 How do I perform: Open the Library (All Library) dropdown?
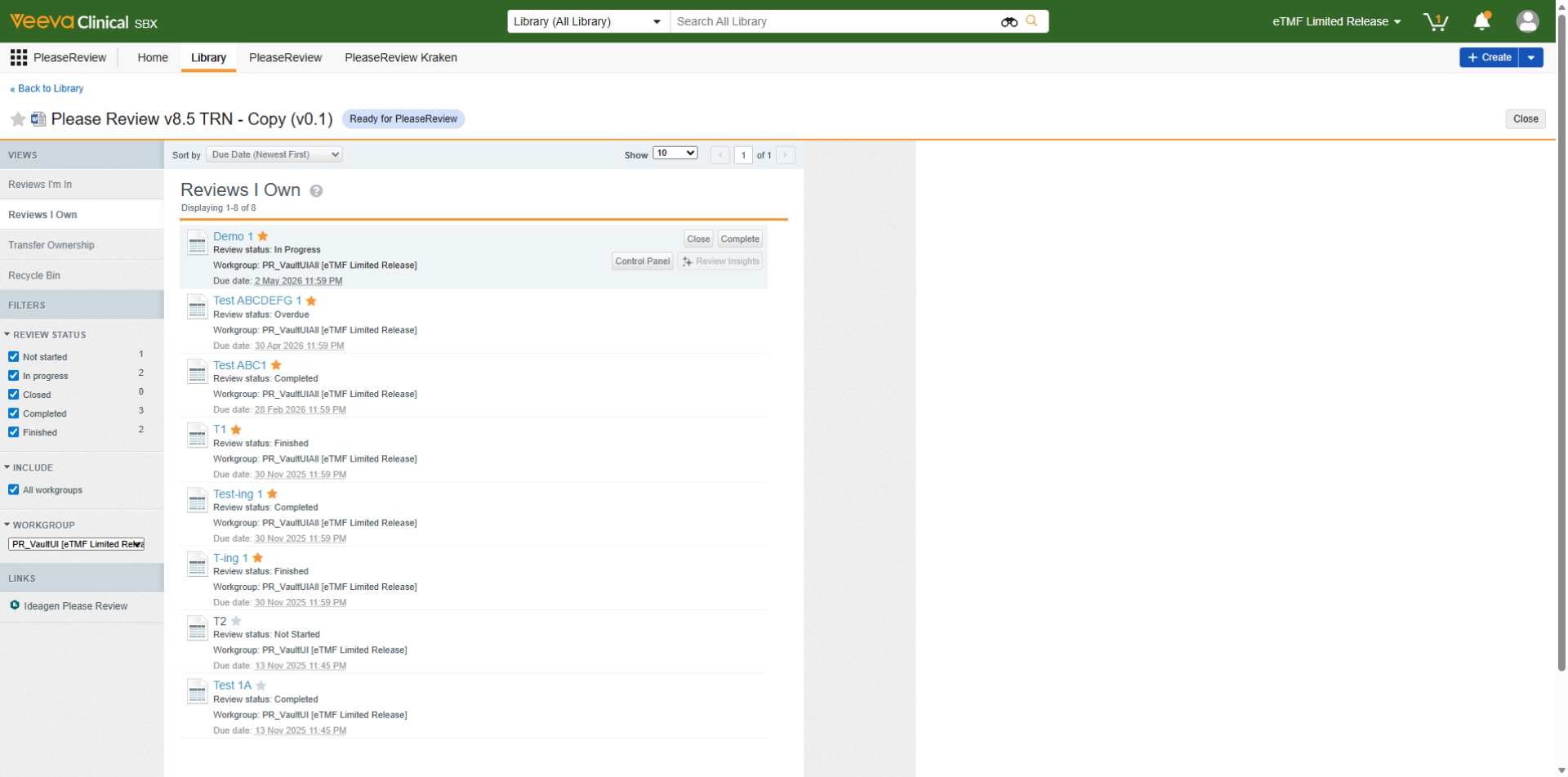click(588, 21)
